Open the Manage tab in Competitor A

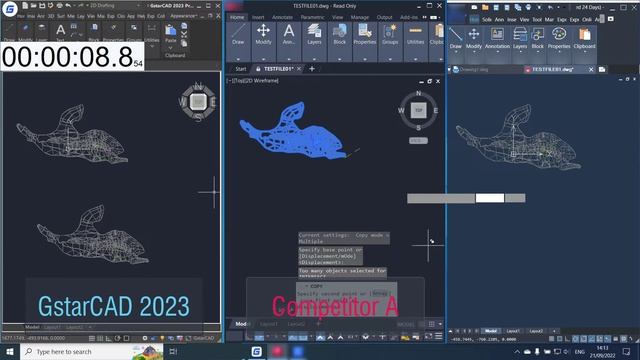click(x=360, y=17)
